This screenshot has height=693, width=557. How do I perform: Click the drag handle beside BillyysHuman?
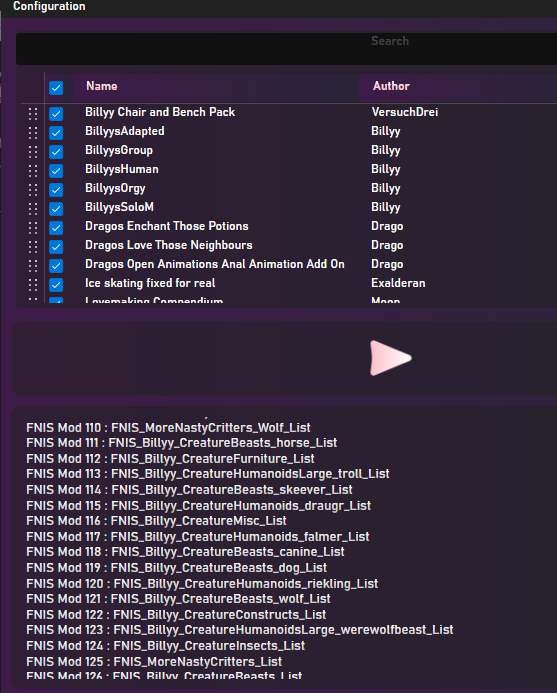point(33,171)
